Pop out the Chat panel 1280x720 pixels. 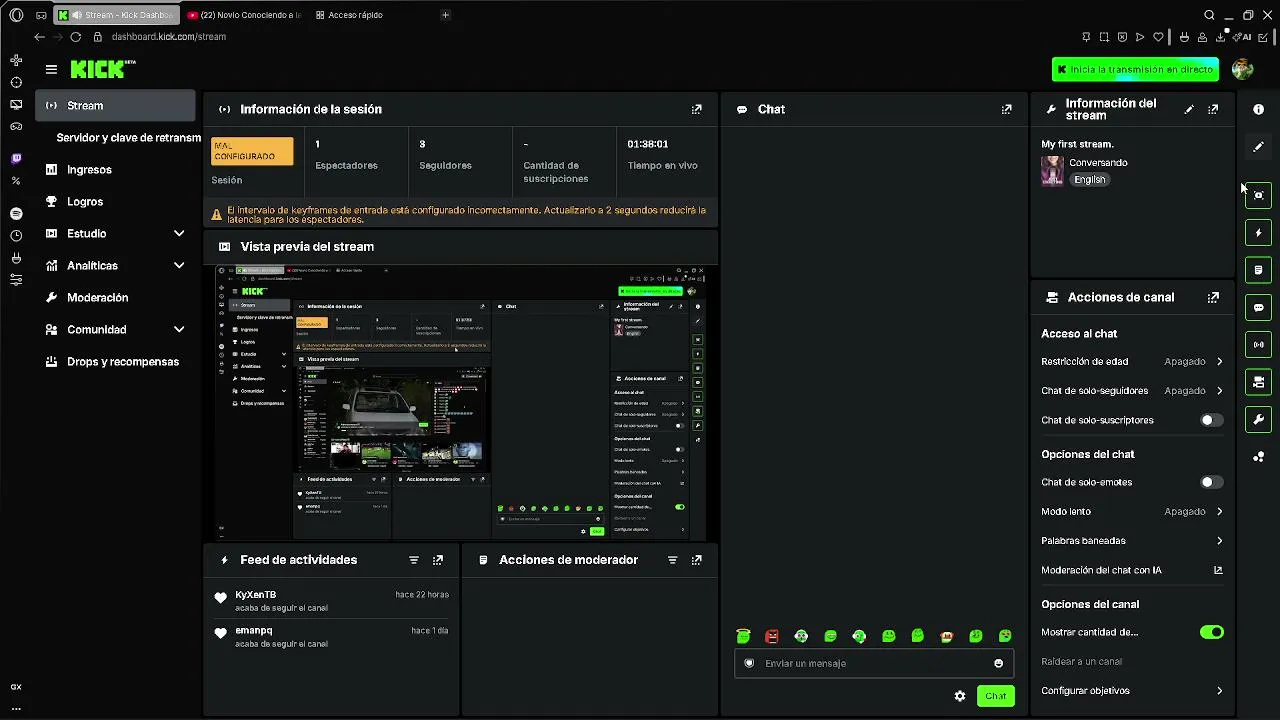[x=1007, y=109]
